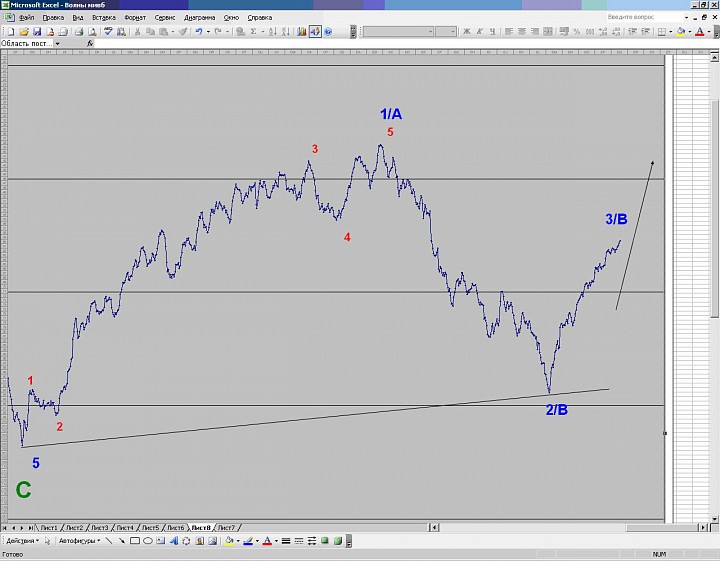720x561 pixels.
Task: Click the vertical scrollbar down arrow
Action: click(x=714, y=519)
